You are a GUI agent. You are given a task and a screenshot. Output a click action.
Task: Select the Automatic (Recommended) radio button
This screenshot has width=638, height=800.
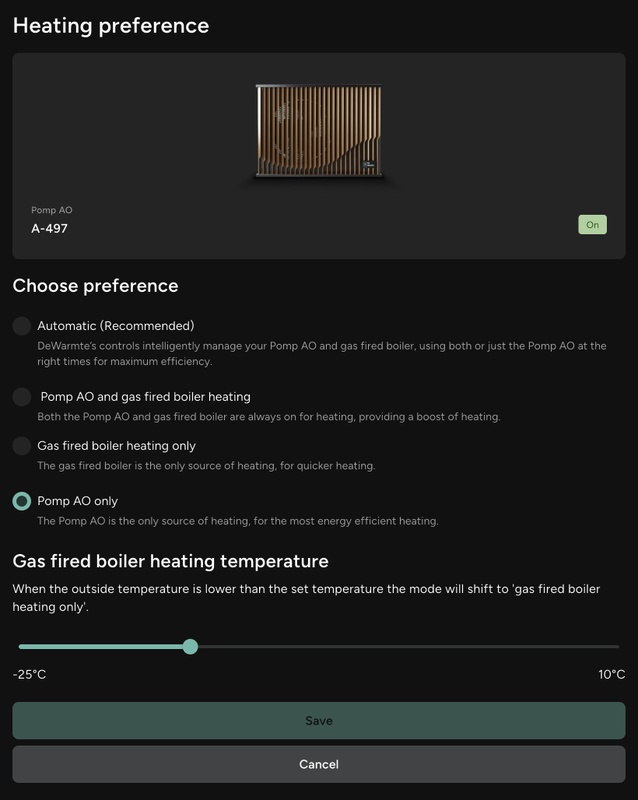click(x=21, y=326)
